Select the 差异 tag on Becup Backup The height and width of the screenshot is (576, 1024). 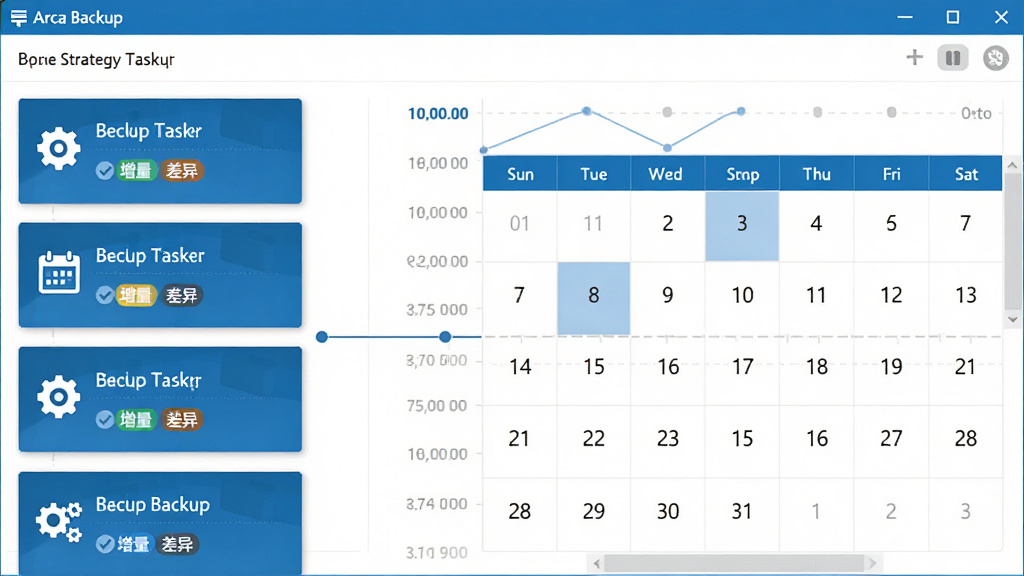(x=177, y=544)
